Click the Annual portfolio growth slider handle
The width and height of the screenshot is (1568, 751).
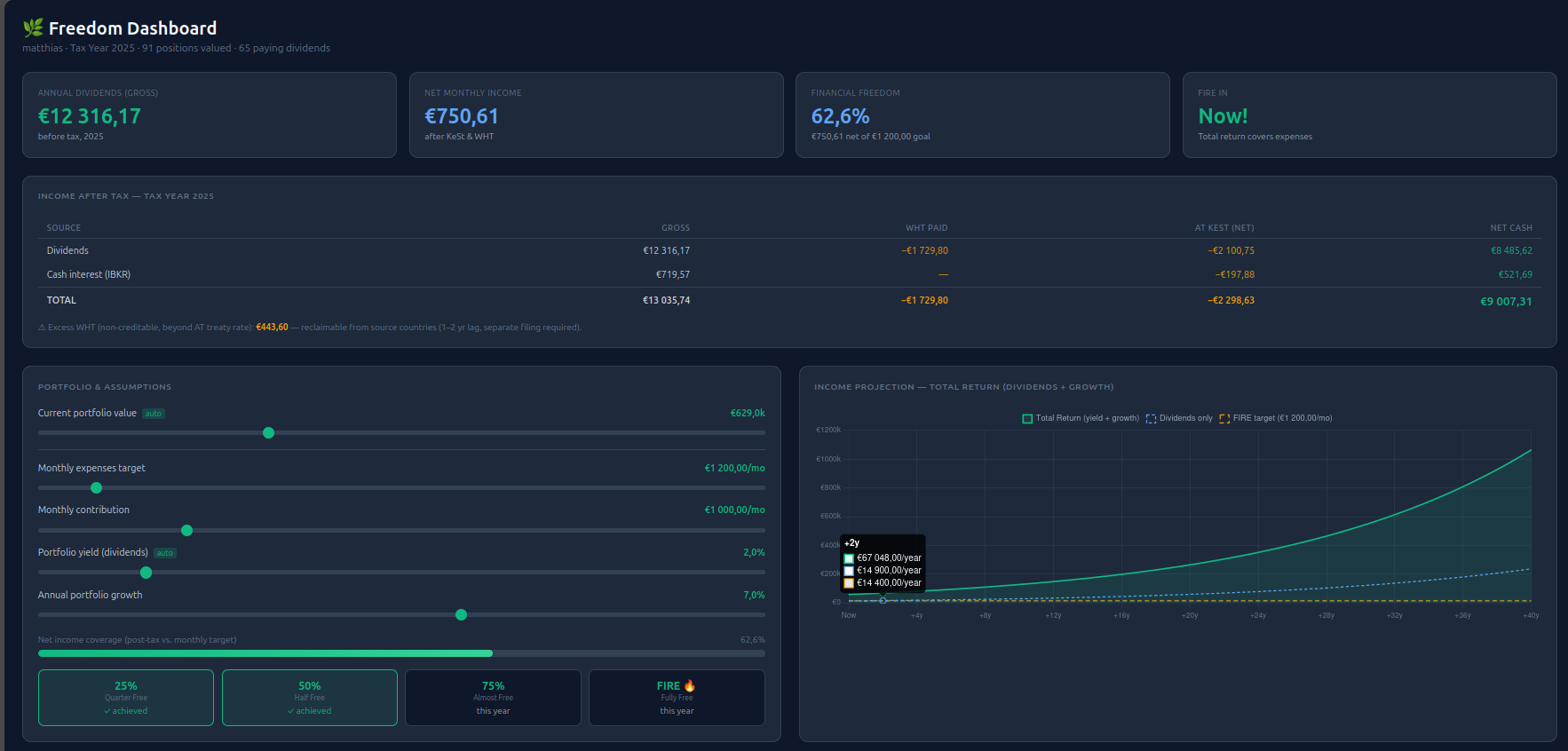click(x=461, y=615)
